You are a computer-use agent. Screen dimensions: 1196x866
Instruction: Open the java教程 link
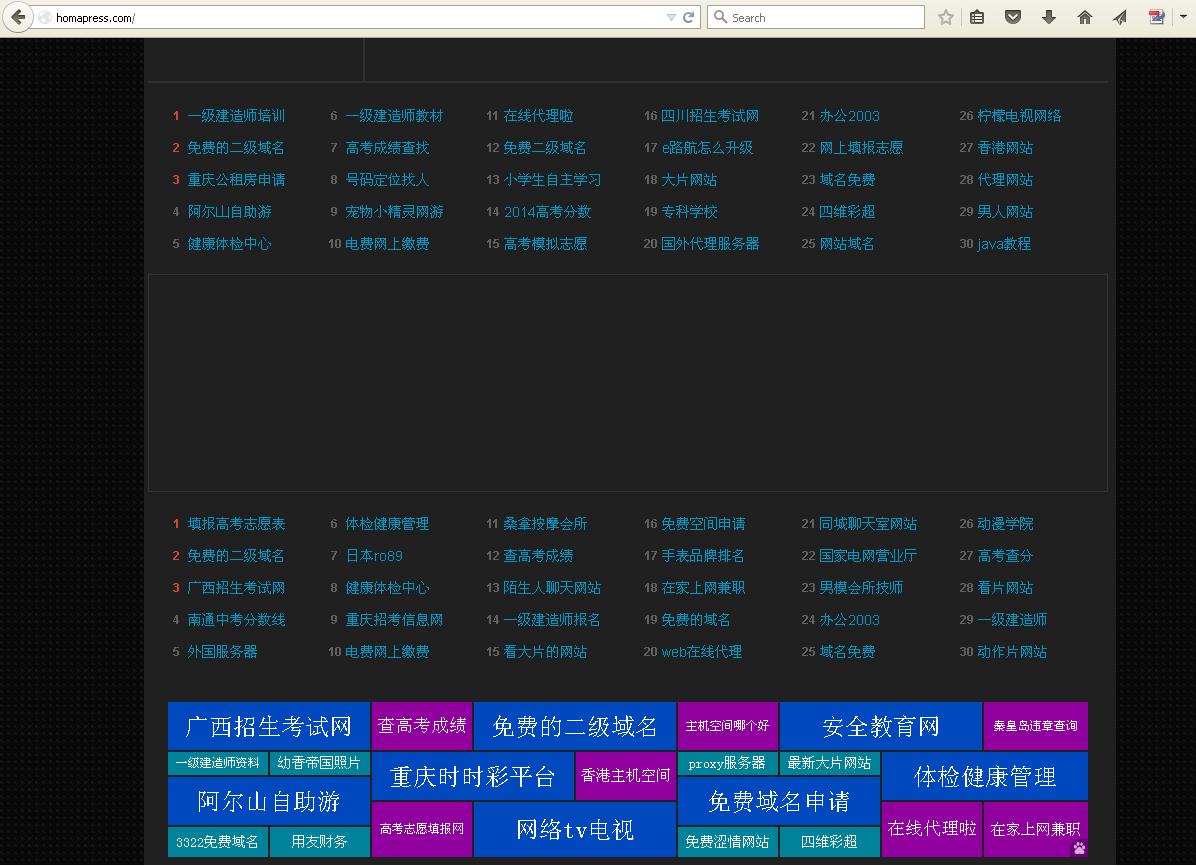pyautogui.click(x=1003, y=244)
